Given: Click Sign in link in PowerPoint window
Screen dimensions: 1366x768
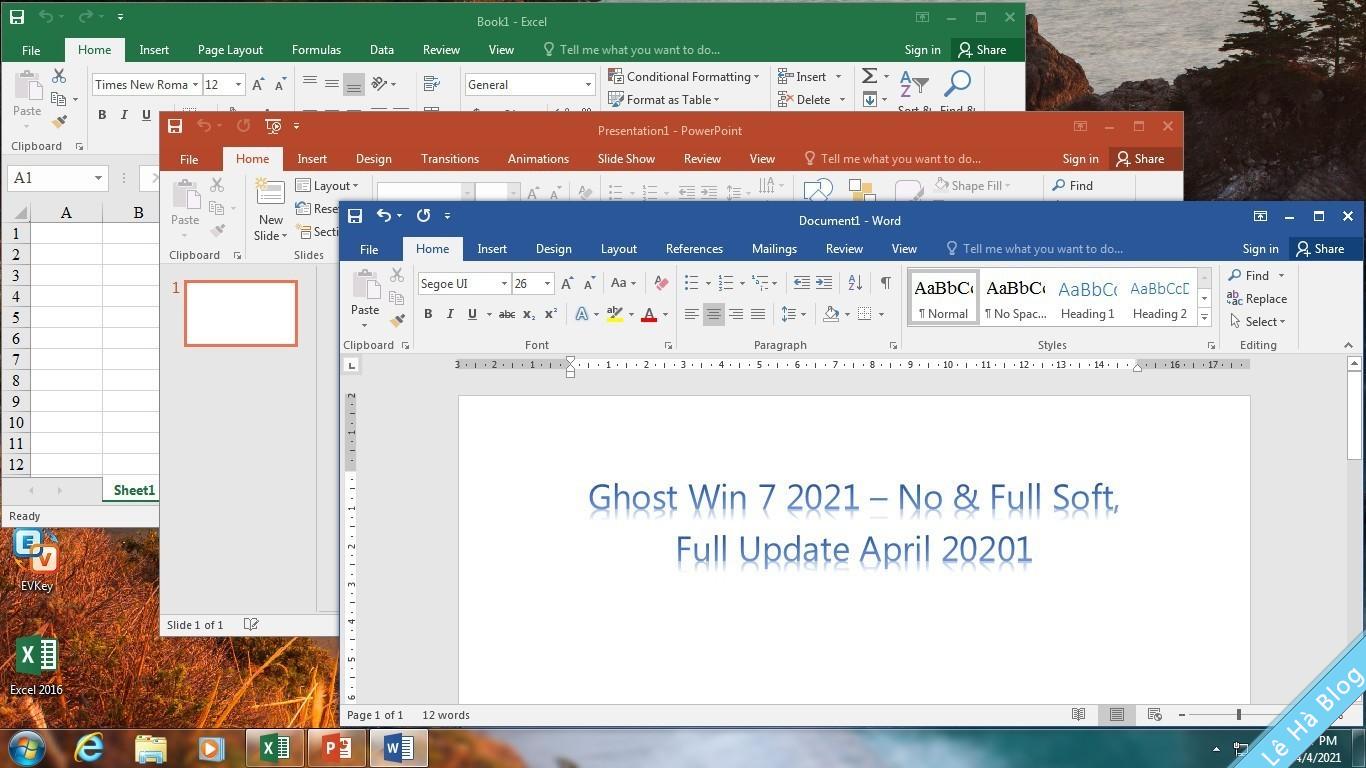Looking at the screenshot, I should pos(1080,159).
